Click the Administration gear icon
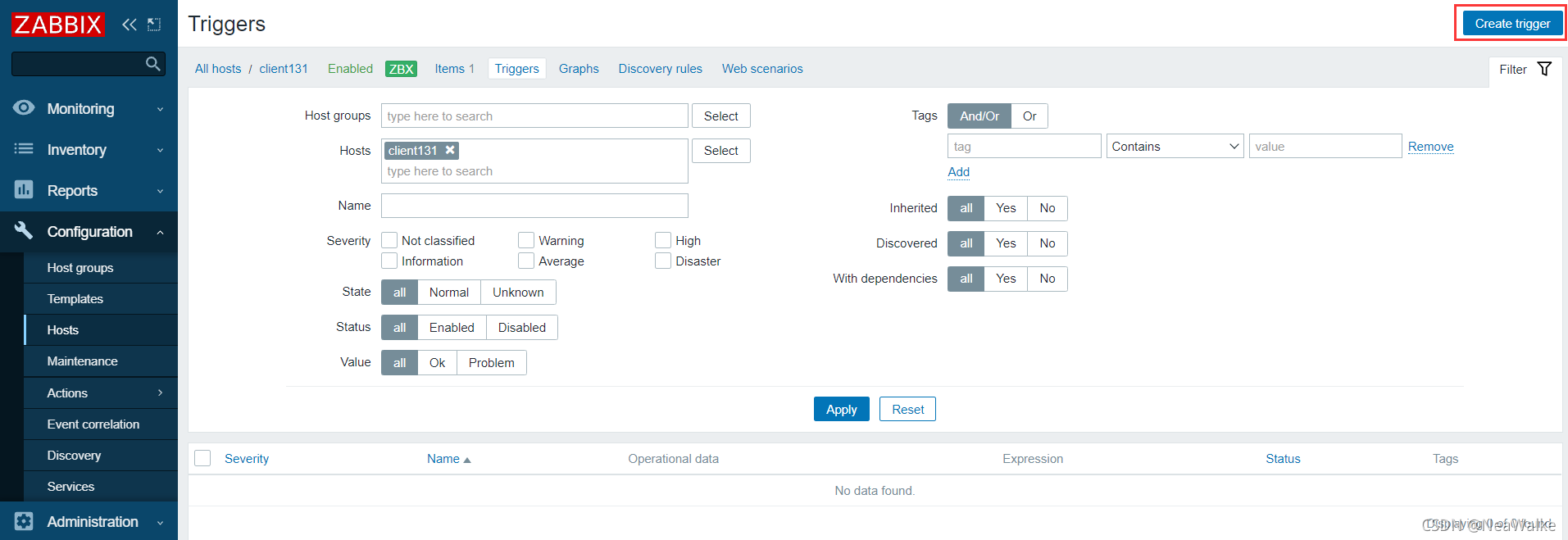The height and width of the screenshot is (540, 1568). tap(24, 521)
